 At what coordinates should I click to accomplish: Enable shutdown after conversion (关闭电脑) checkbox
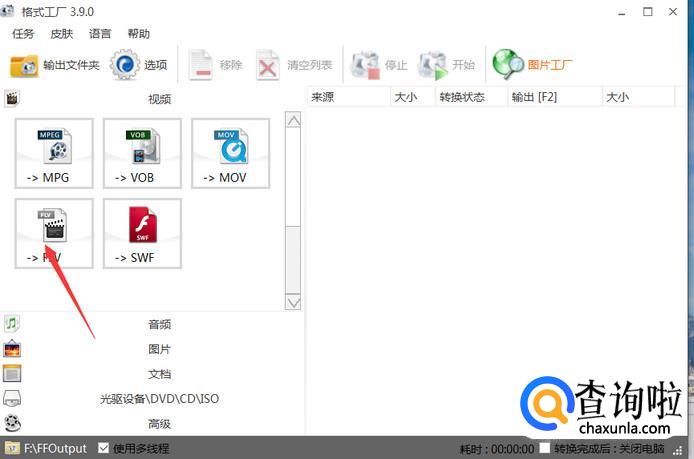point(545,448)
